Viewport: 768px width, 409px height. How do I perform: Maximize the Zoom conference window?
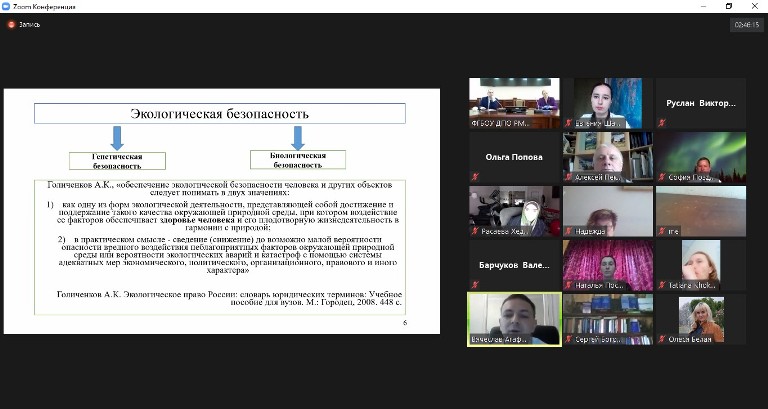click(728, 6)
